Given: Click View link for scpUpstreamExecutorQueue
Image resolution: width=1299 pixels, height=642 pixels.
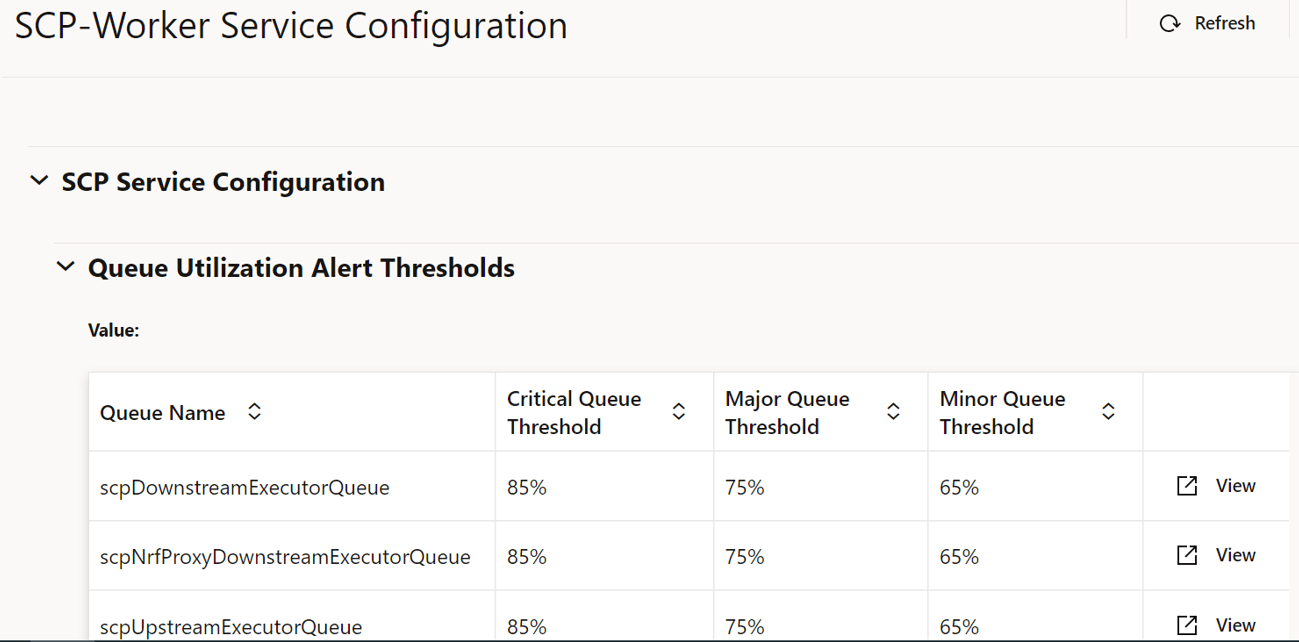Looking at the screenshot, I should (1235, 625).
